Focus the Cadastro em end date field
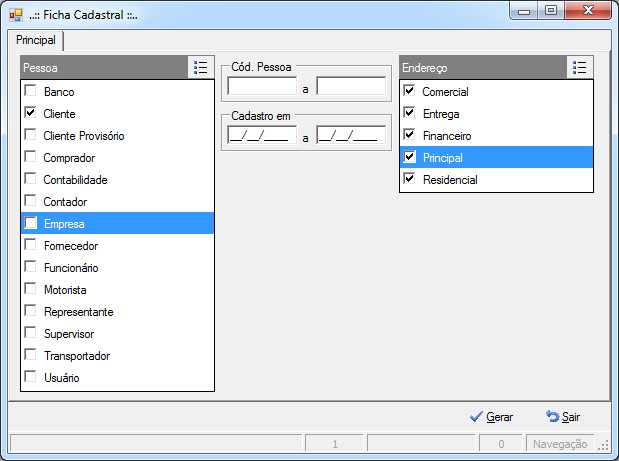The height and width of the screenshot is (461, 619). pos(351,135)
